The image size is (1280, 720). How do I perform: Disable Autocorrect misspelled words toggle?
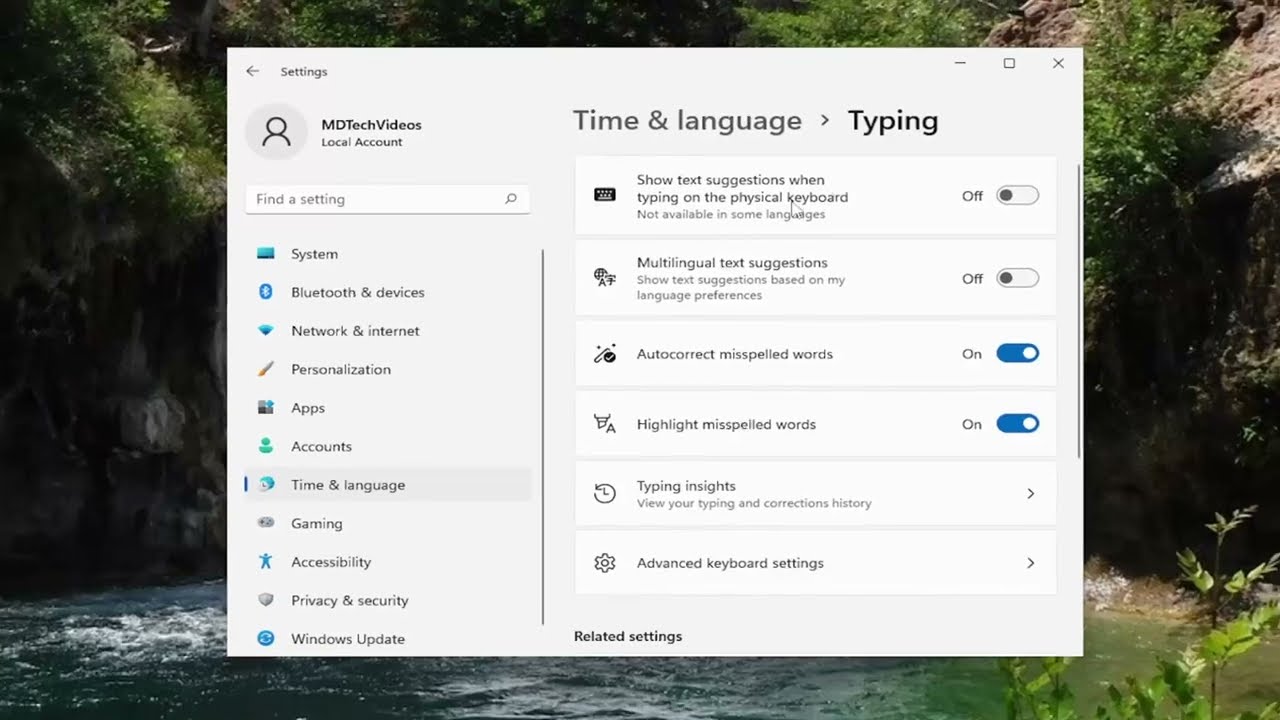point(1017,354)
